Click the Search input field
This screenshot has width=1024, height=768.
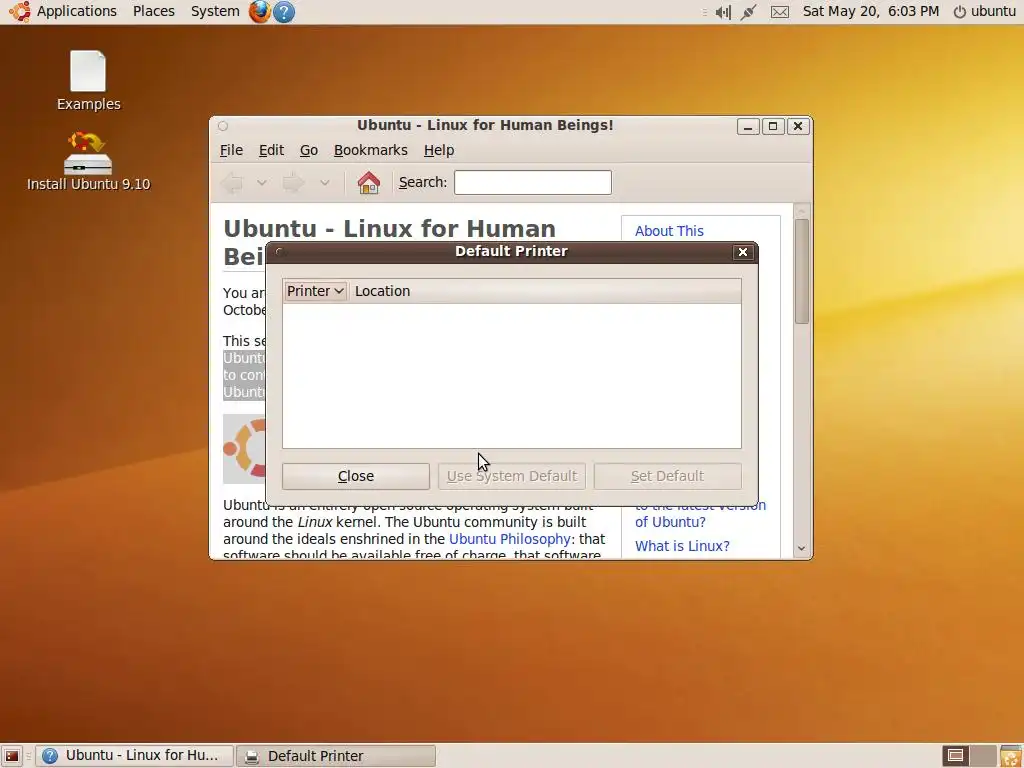(x=533, y=183)
